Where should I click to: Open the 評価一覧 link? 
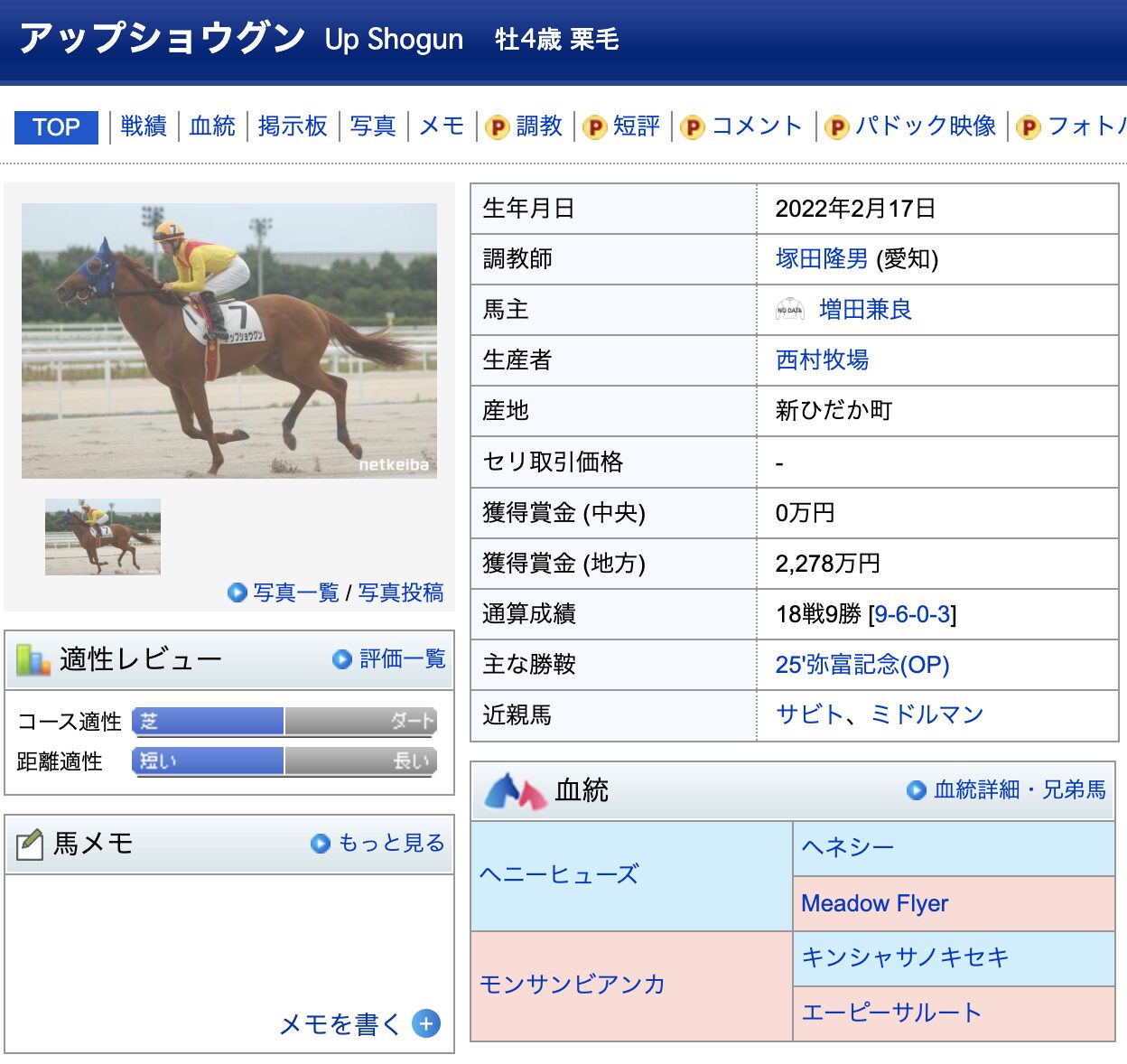coord(403,659)
